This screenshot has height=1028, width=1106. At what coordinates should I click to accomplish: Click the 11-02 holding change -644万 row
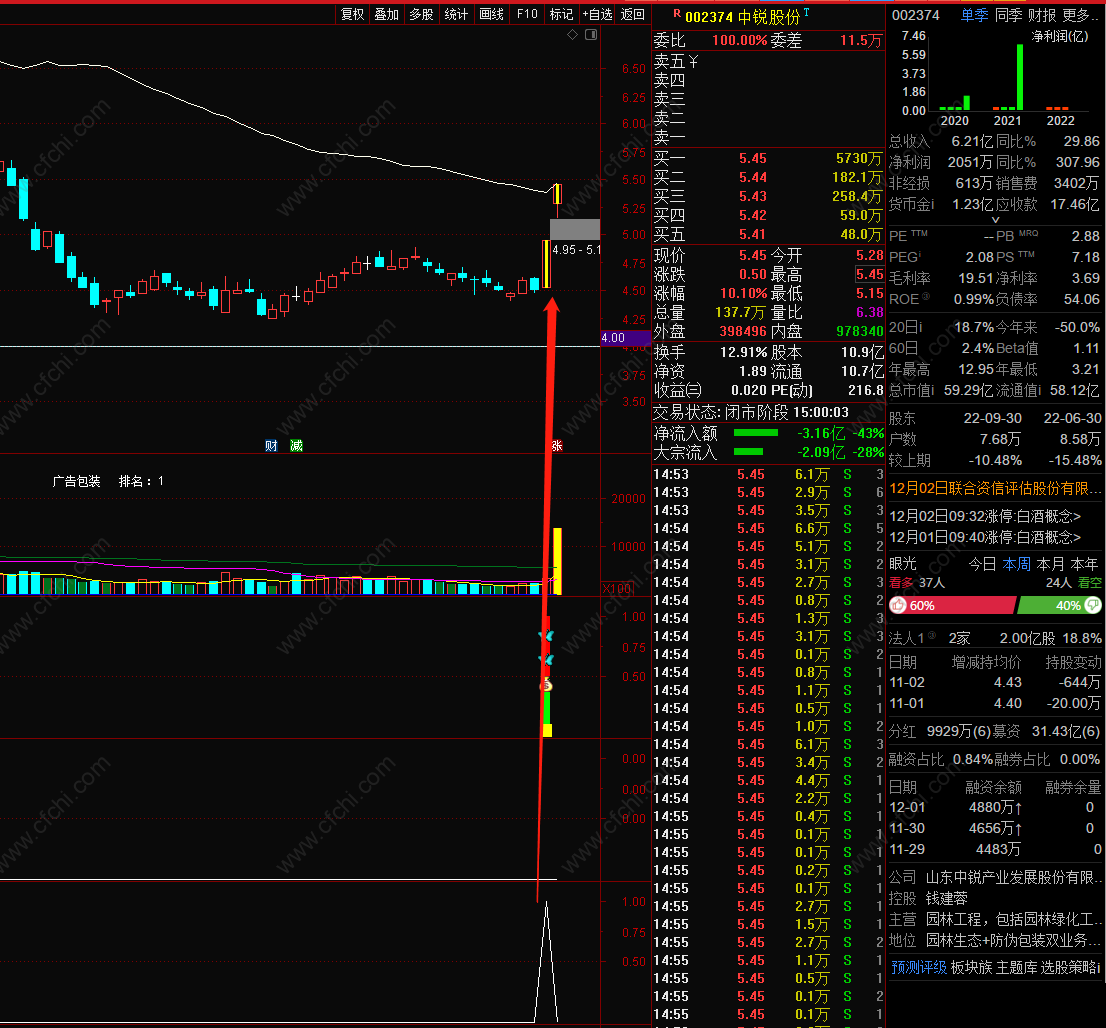(x=995, y=682)
